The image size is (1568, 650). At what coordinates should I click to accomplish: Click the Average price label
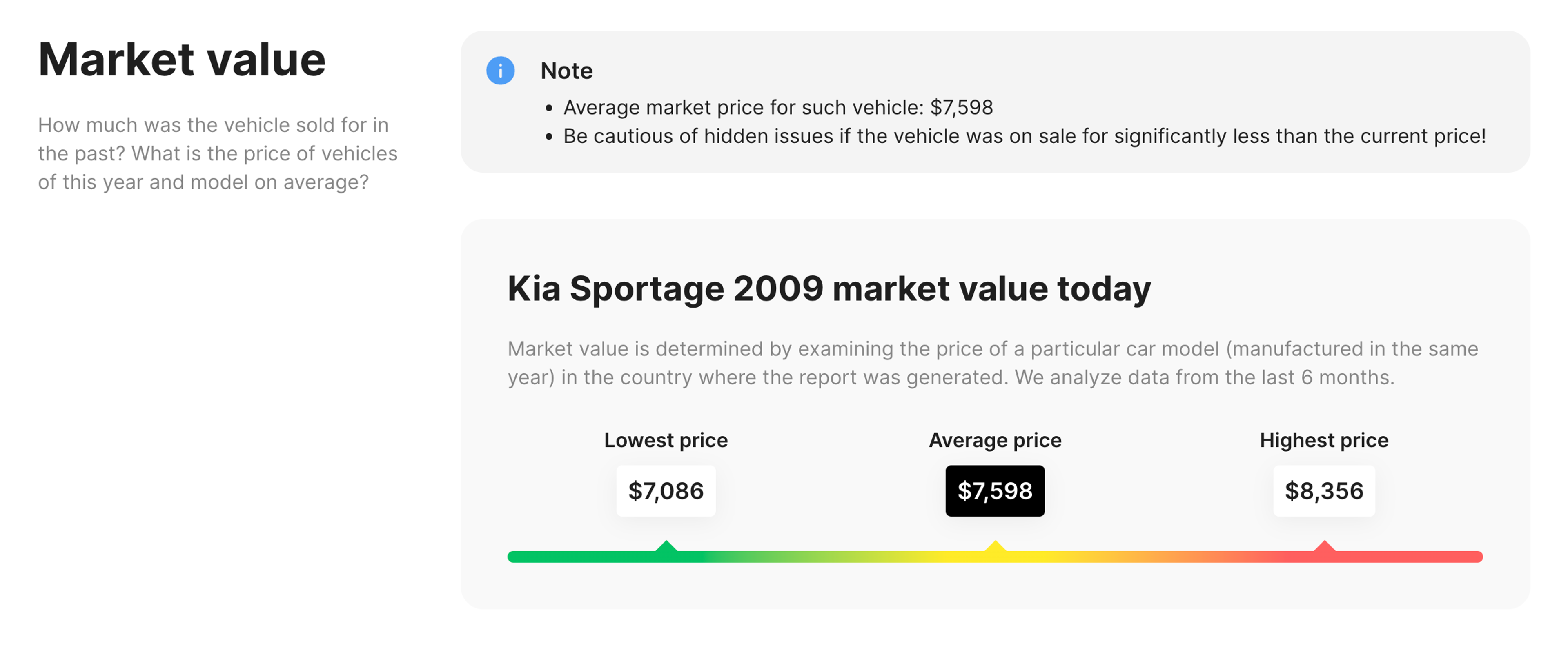[x=995, y=439]
